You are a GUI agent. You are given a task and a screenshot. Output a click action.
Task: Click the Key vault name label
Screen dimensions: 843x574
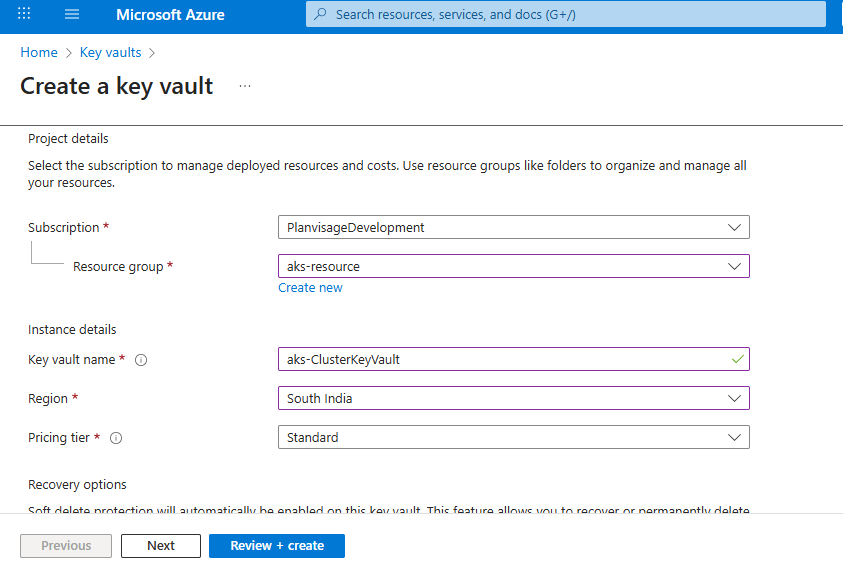point(72,360)
